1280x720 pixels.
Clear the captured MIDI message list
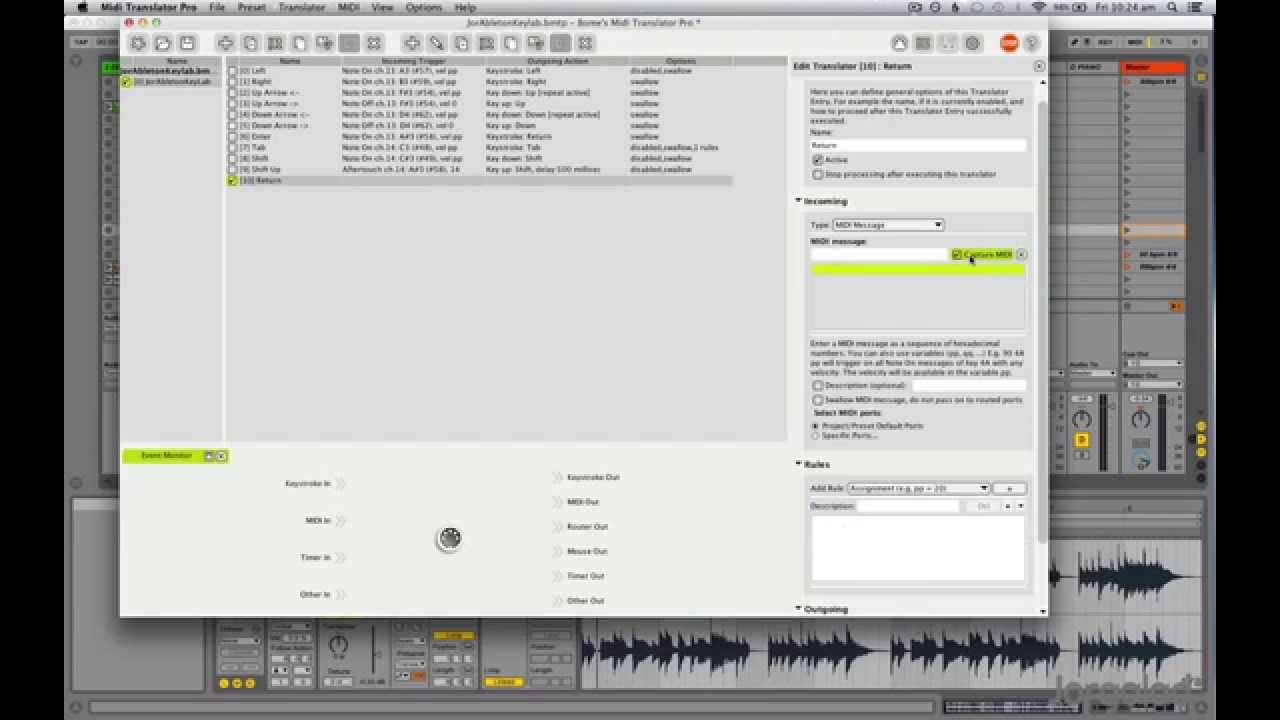(x=1021, y=254)
